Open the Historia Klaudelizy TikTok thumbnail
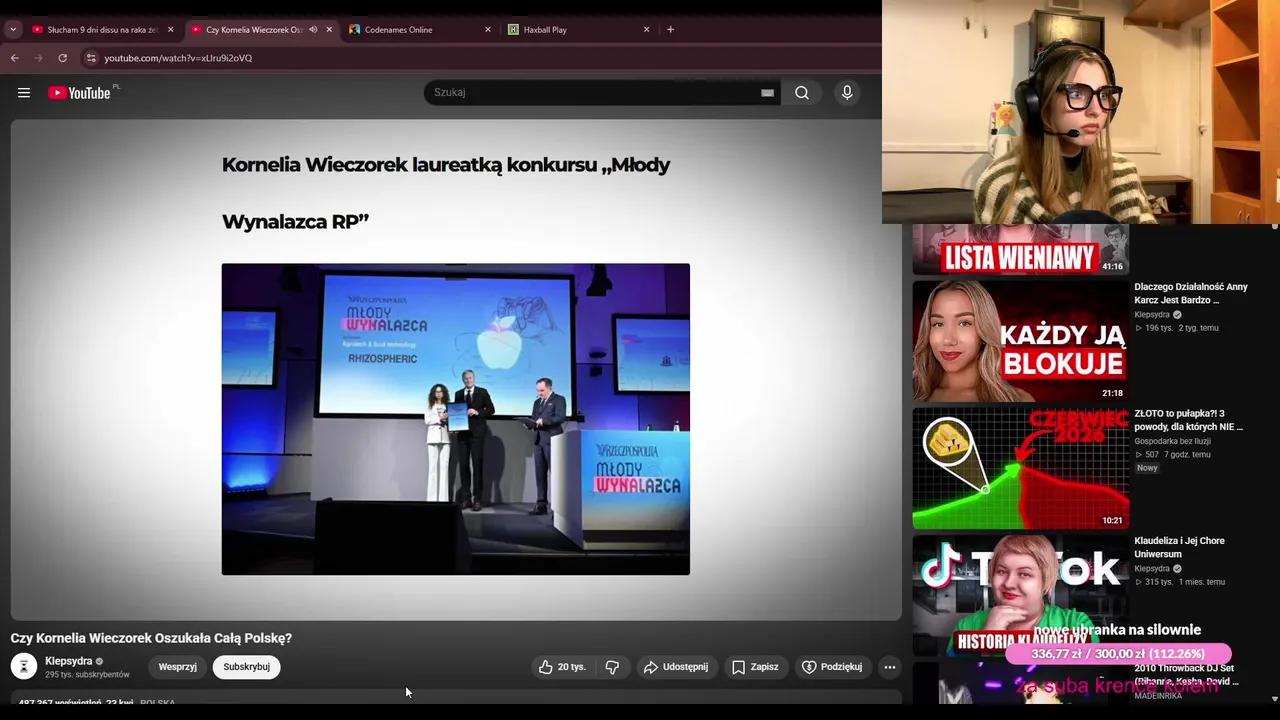 (1020, 595)
